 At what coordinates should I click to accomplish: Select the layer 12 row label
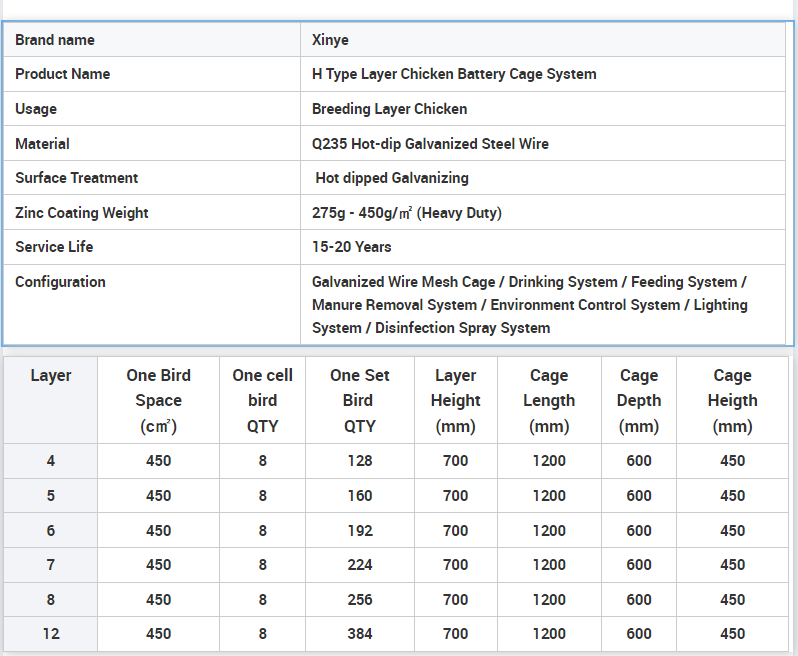[x=51, y=634]
